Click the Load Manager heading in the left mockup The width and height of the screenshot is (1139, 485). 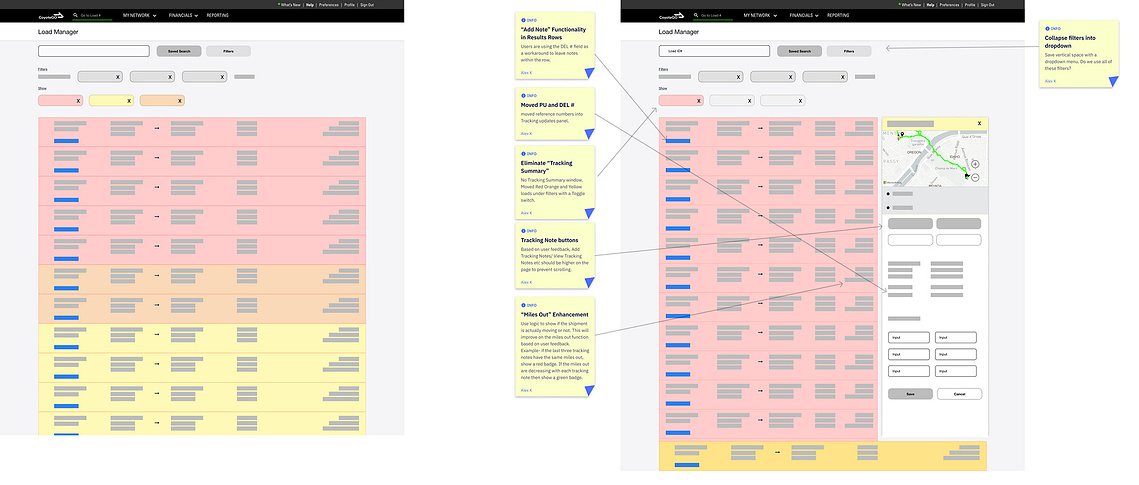coord(58,32)
